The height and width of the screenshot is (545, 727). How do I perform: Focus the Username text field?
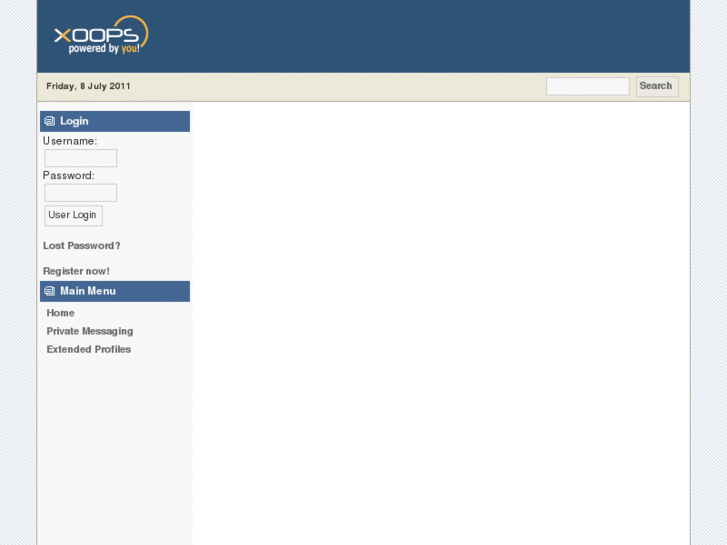[x=81, y=158]
